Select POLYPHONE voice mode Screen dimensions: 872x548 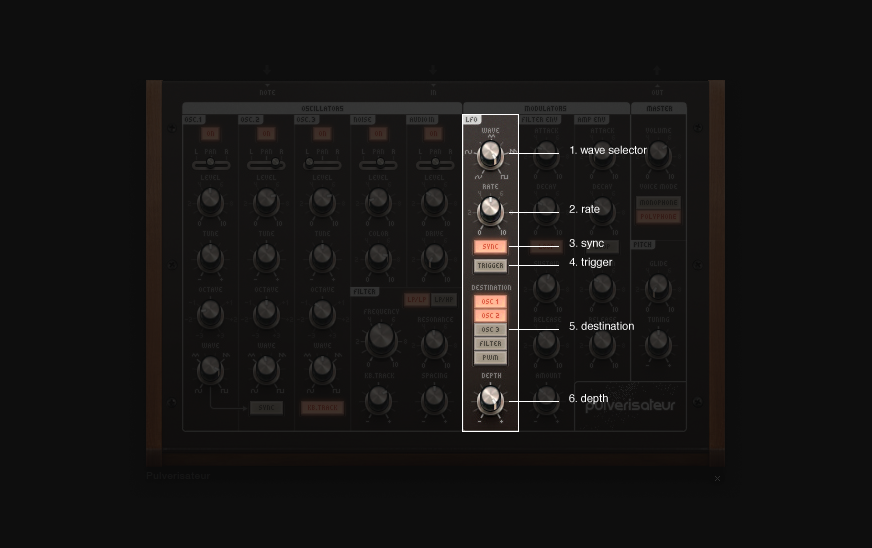658,216
